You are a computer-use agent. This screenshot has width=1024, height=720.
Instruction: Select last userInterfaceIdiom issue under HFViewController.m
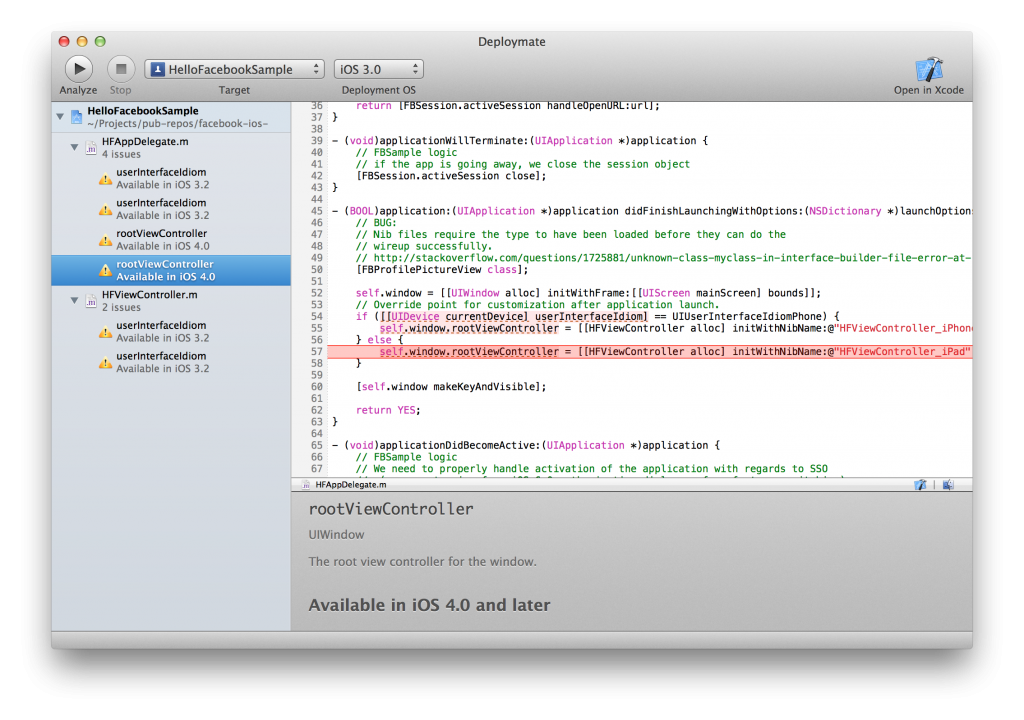point(171,362)
